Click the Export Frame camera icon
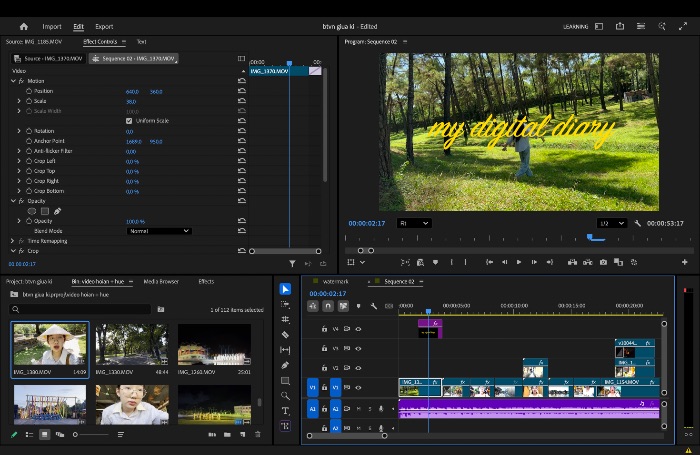 (603, 263)
